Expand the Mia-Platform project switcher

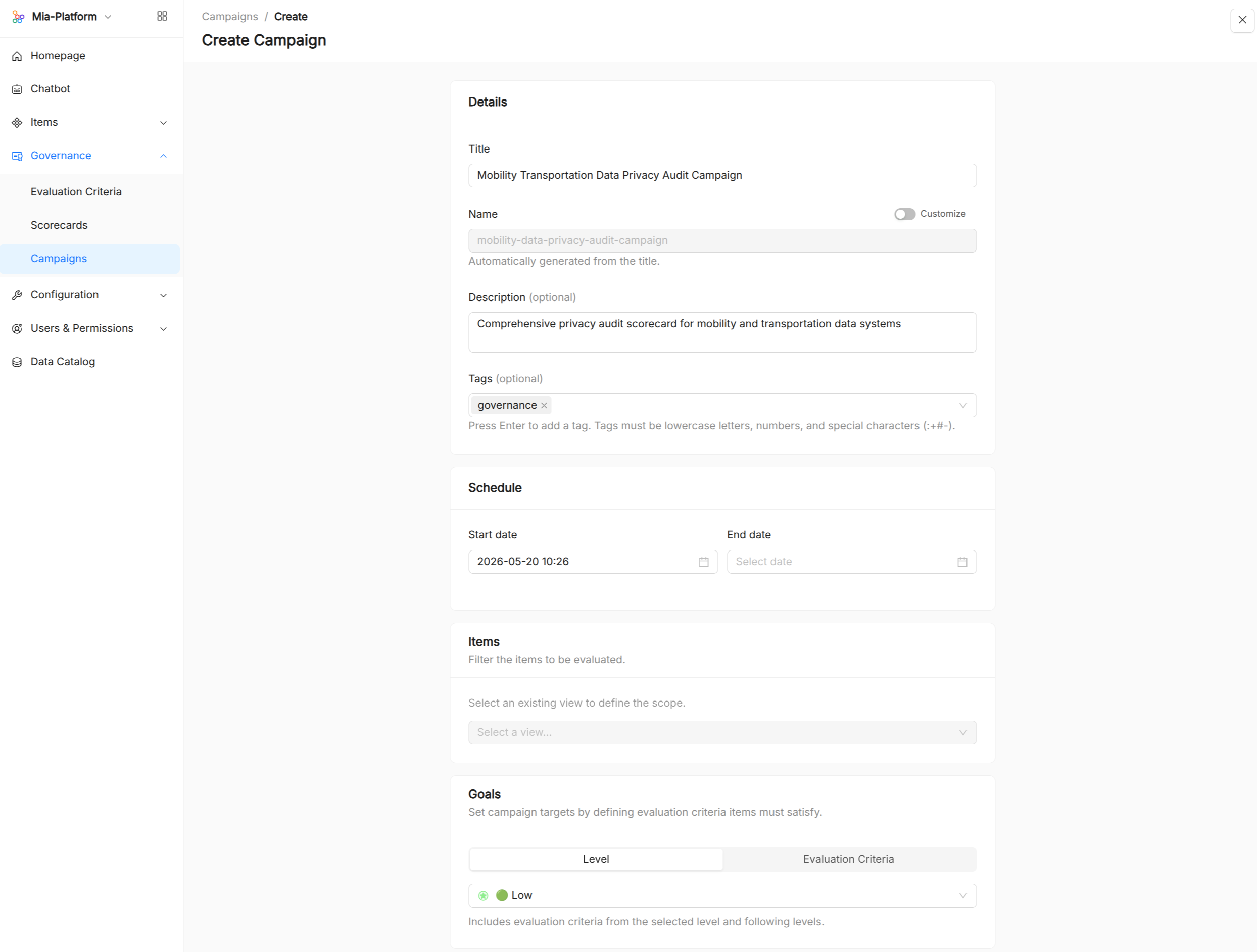(108, 17)
